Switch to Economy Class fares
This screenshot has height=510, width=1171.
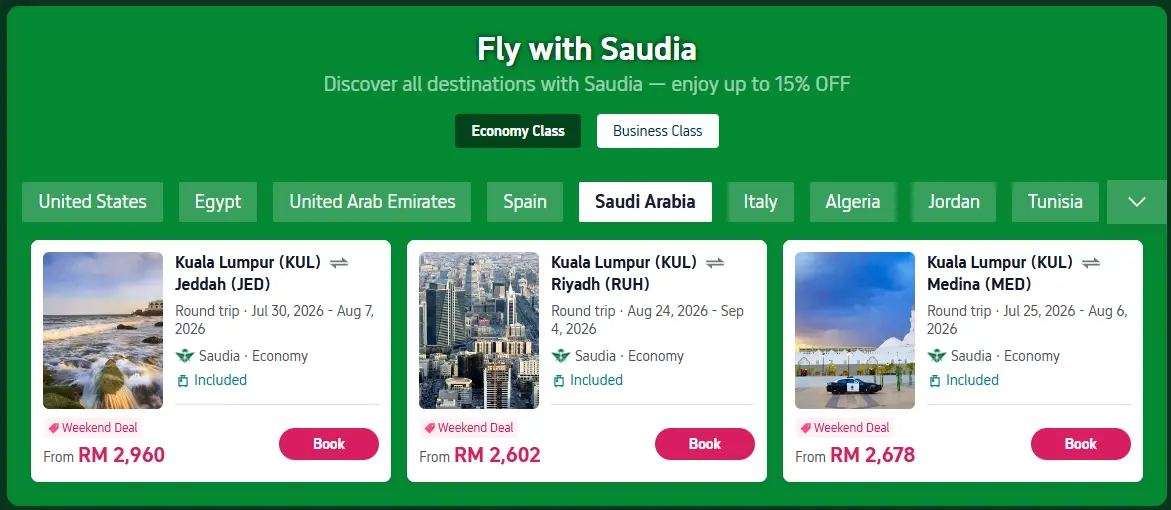coord(518,131)
